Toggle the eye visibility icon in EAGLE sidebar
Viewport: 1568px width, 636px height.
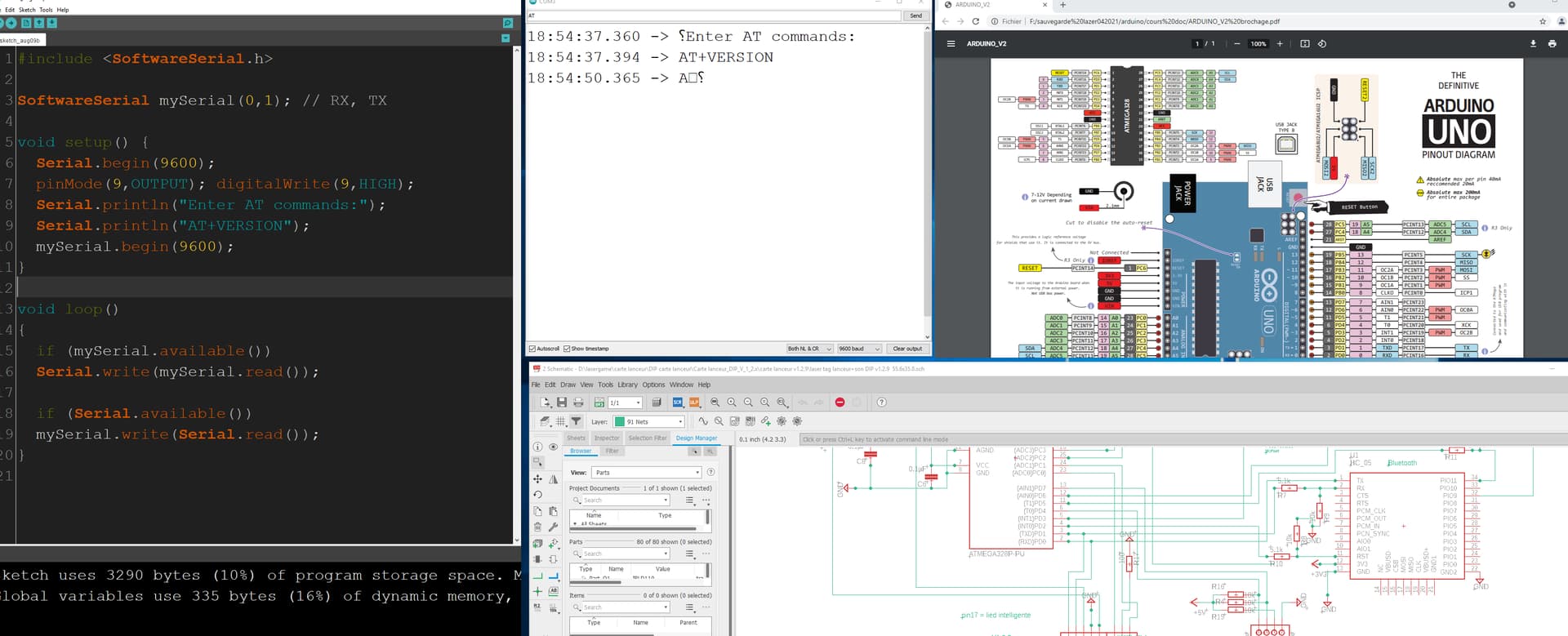click(x=553, y=447)
